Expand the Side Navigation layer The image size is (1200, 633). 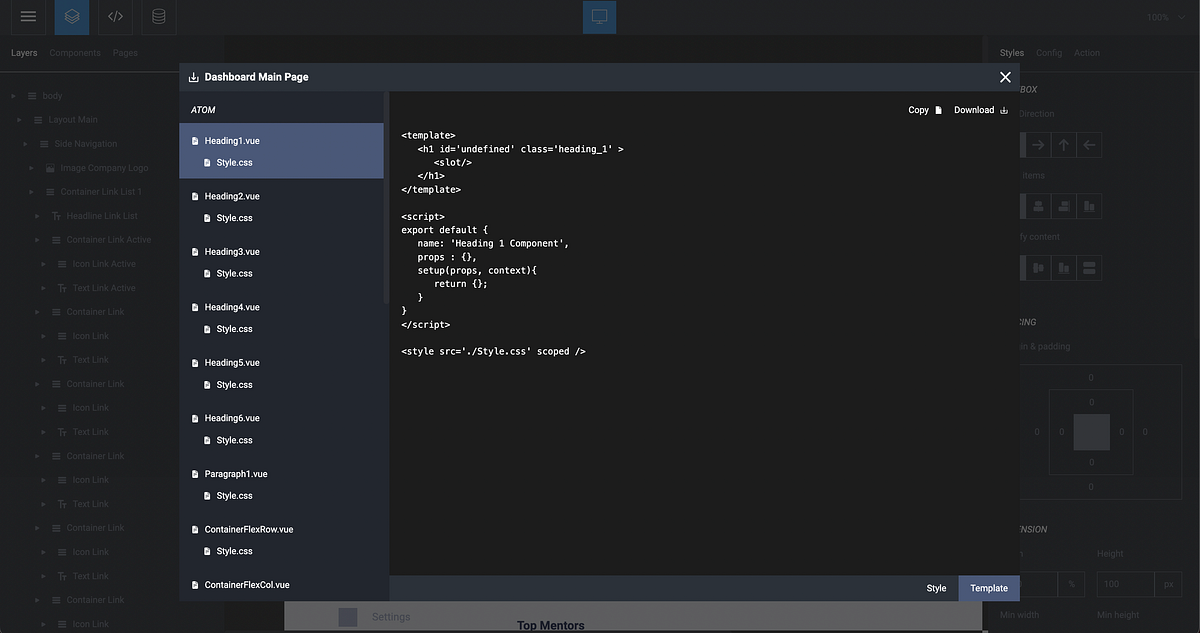(25, 143)
